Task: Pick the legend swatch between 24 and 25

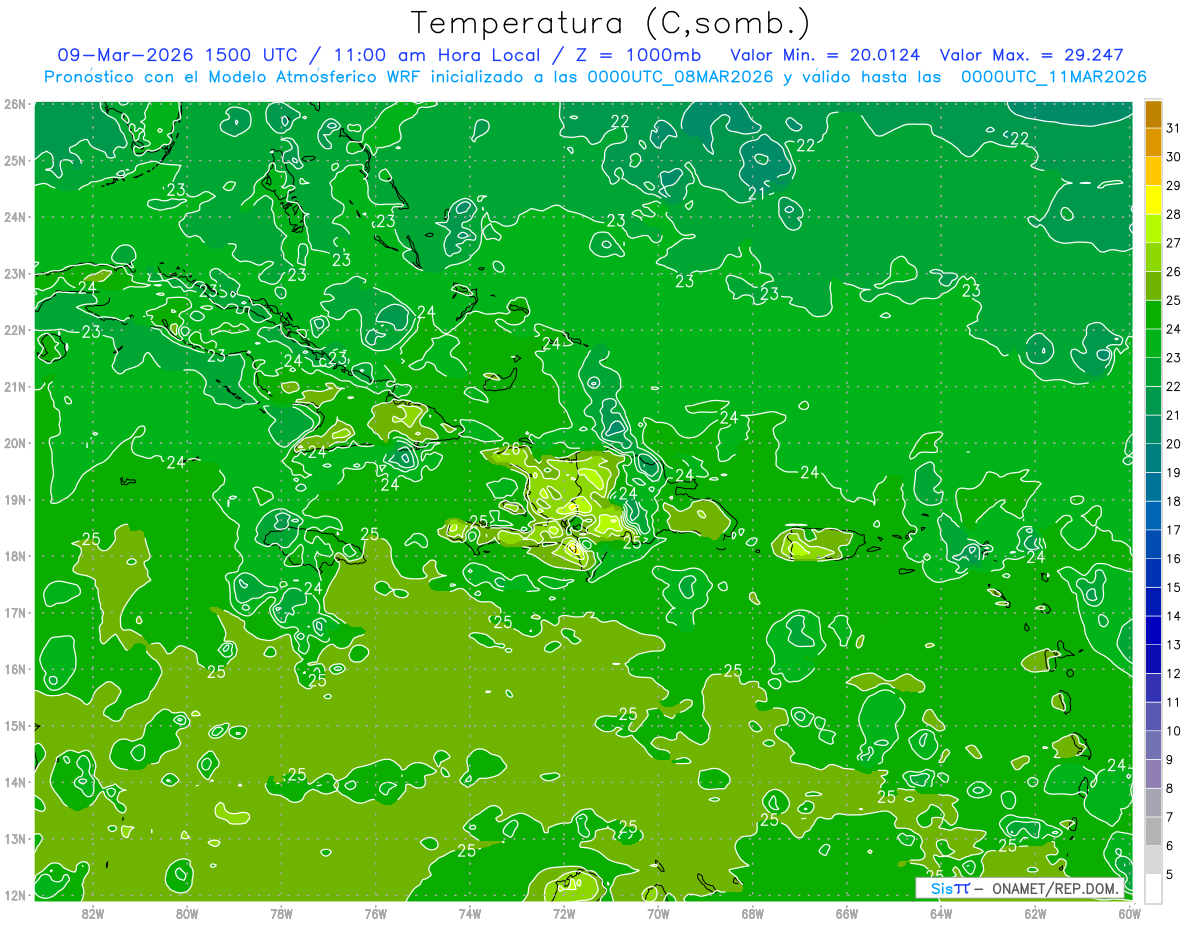Action: 1152,314
